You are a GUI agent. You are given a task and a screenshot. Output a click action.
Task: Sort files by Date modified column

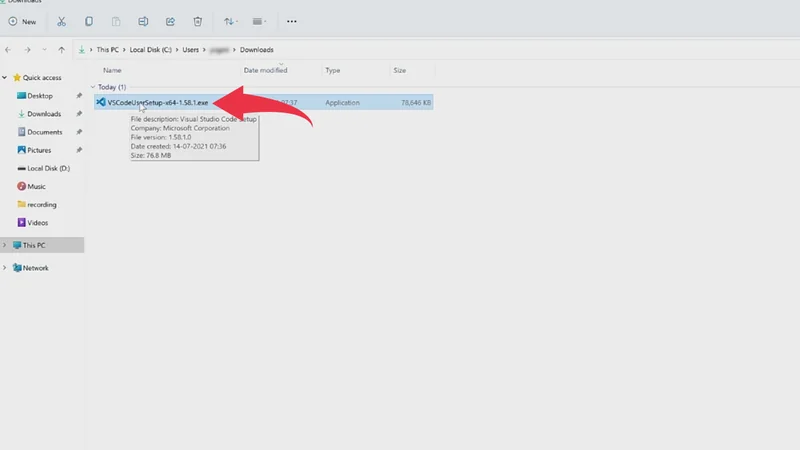coord(265,71)
